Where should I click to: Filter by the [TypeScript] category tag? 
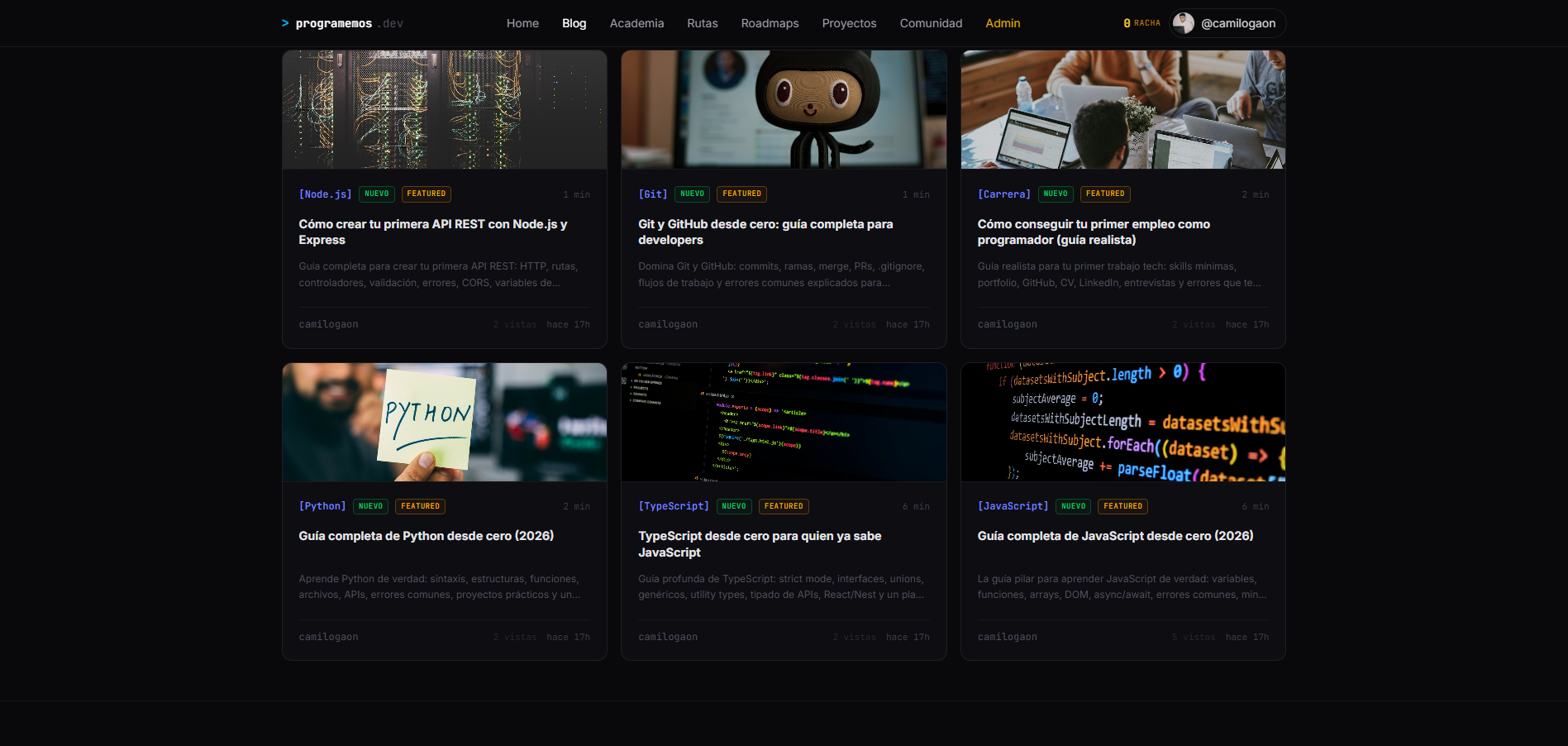[674, 506]
